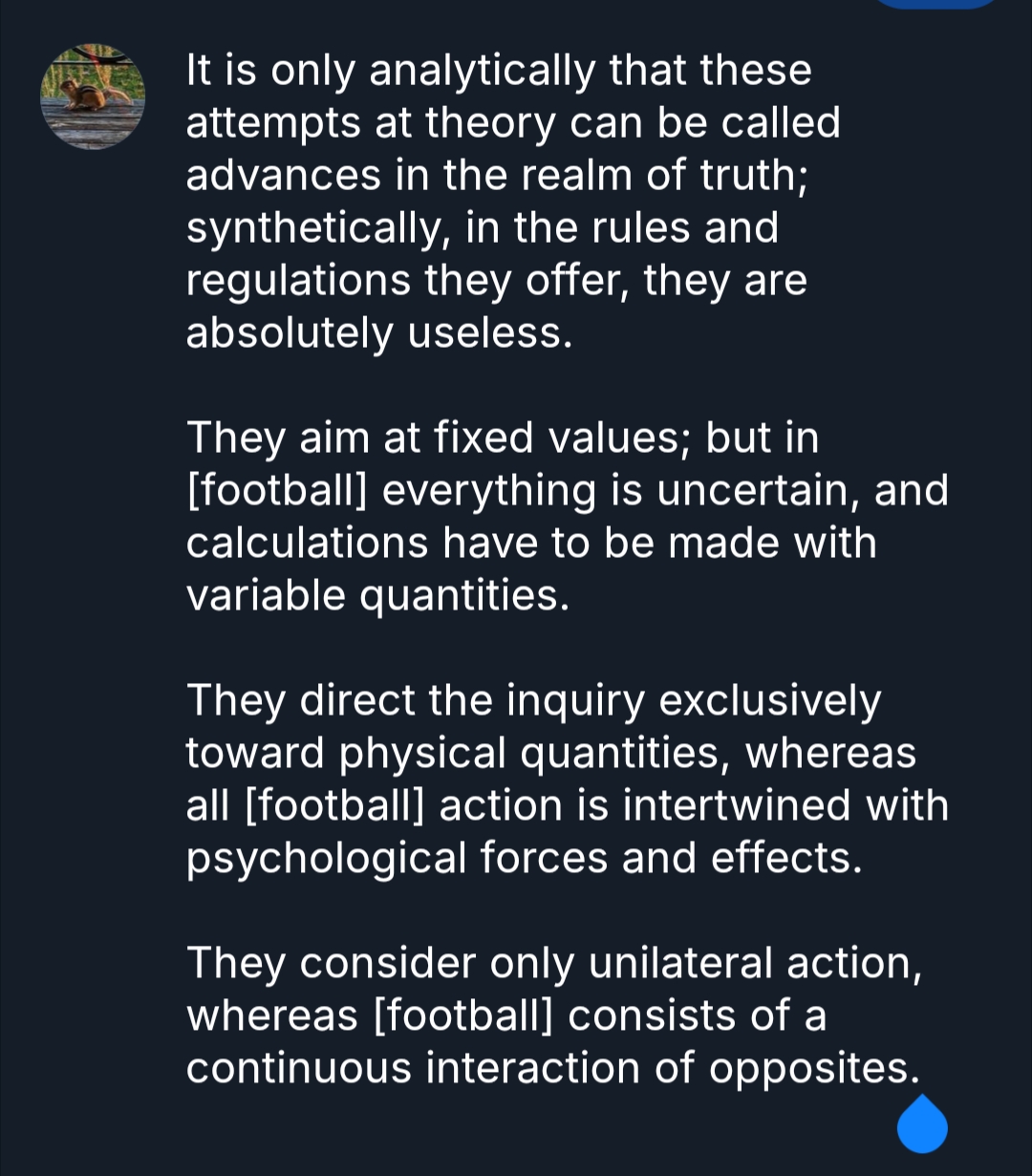Open the chipmunk profile avatar
The height and width of the screenshot is (1176, 1032).
pyautogui.click(x=93, y=96)
